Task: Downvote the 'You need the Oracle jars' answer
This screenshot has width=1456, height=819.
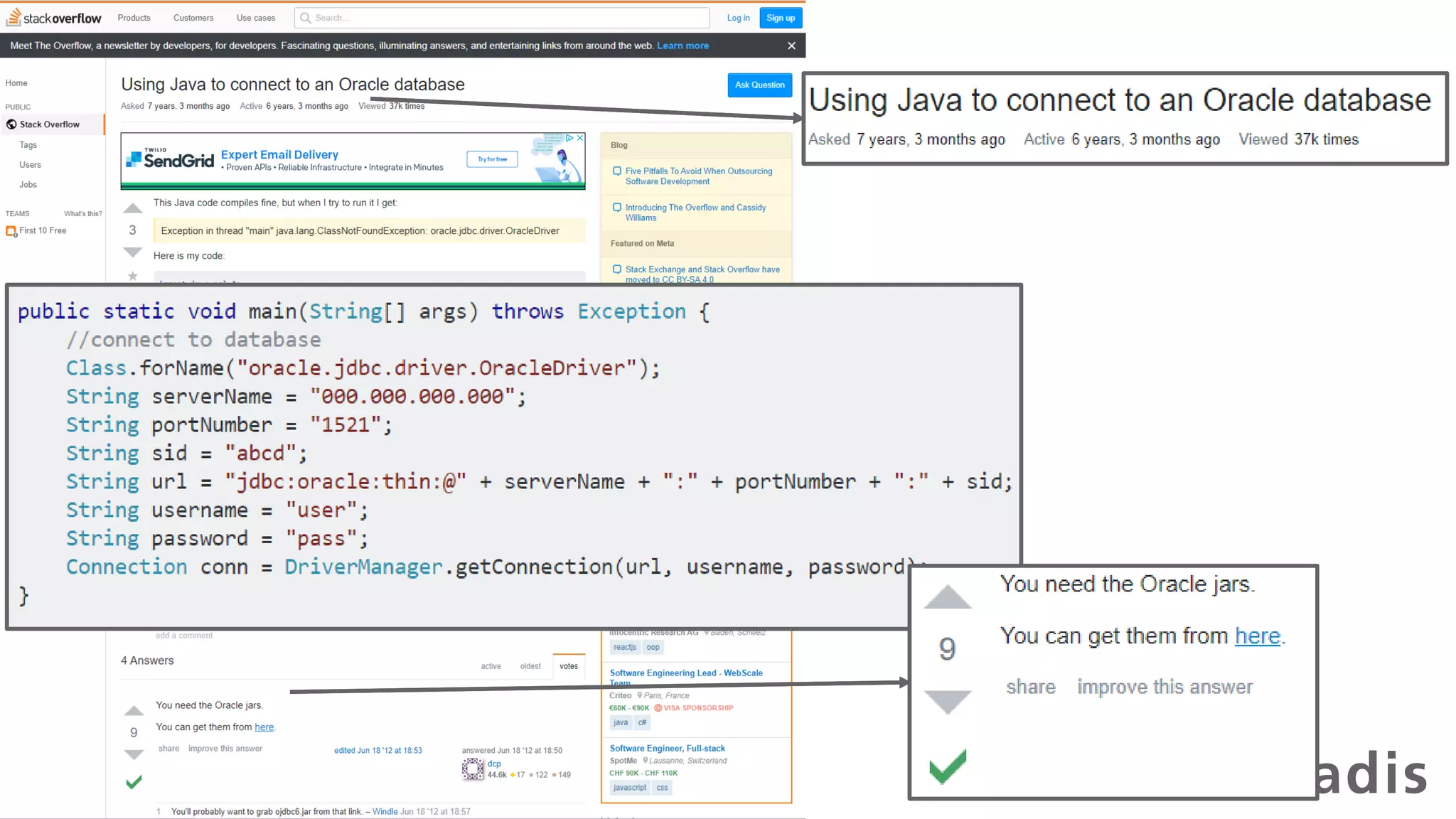Action: (x=134, y=754)
